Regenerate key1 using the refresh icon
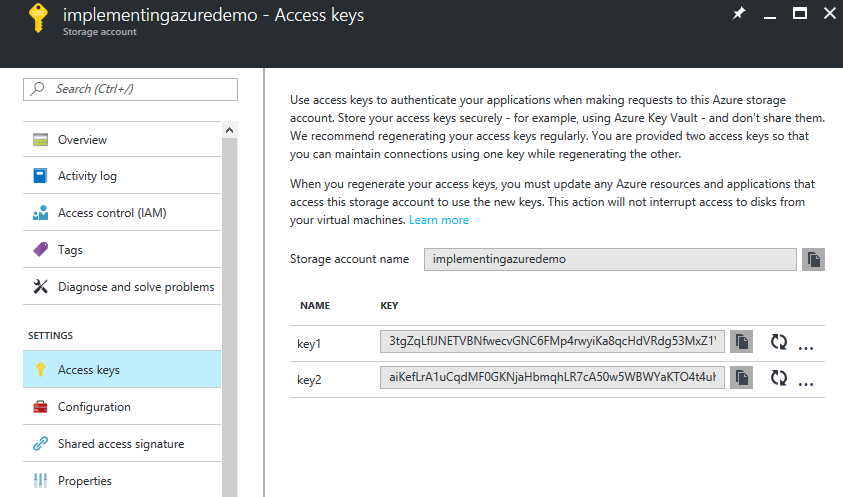This screenshot has height=497, width=843. 779,342
